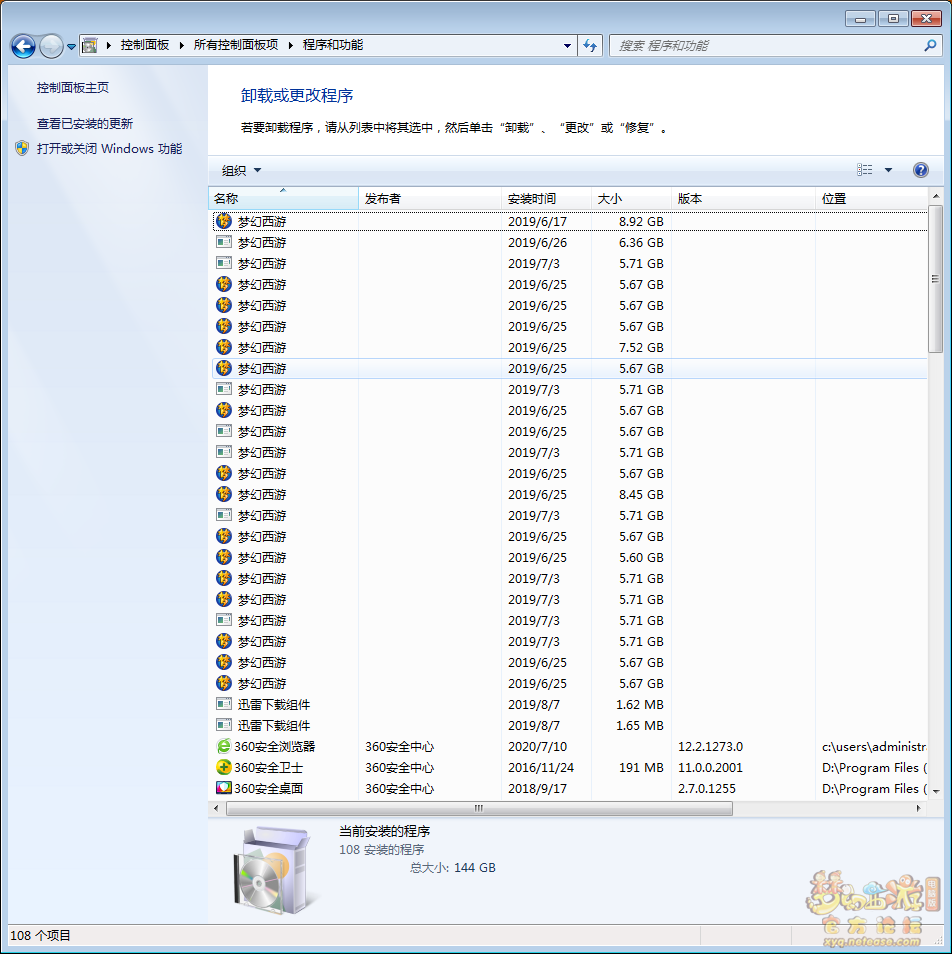Click the vertical scrollbar down arrow
This screenshot has width=952, height=954.
[x=936, y=790]
